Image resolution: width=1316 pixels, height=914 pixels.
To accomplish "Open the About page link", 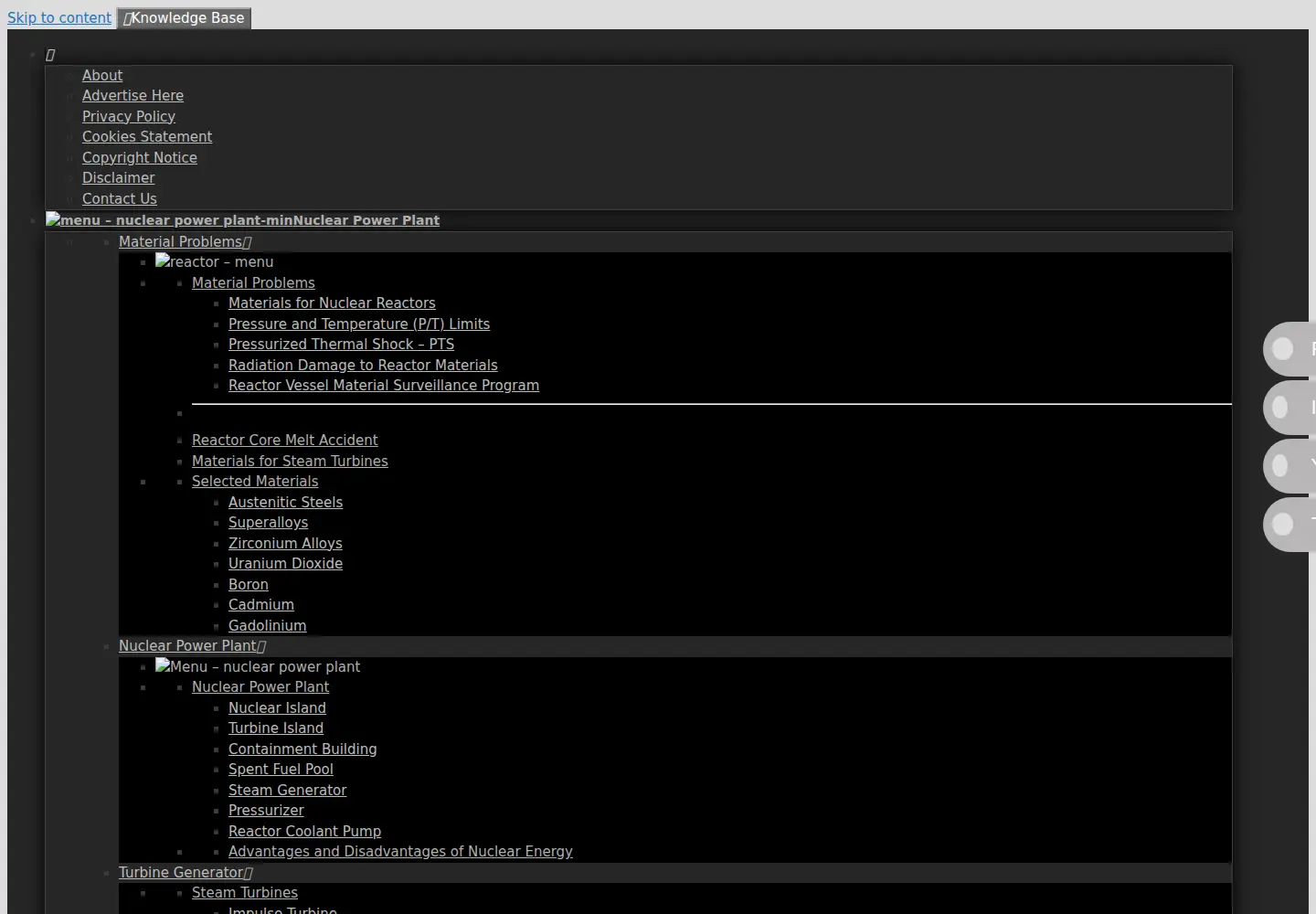I will 102,76.
